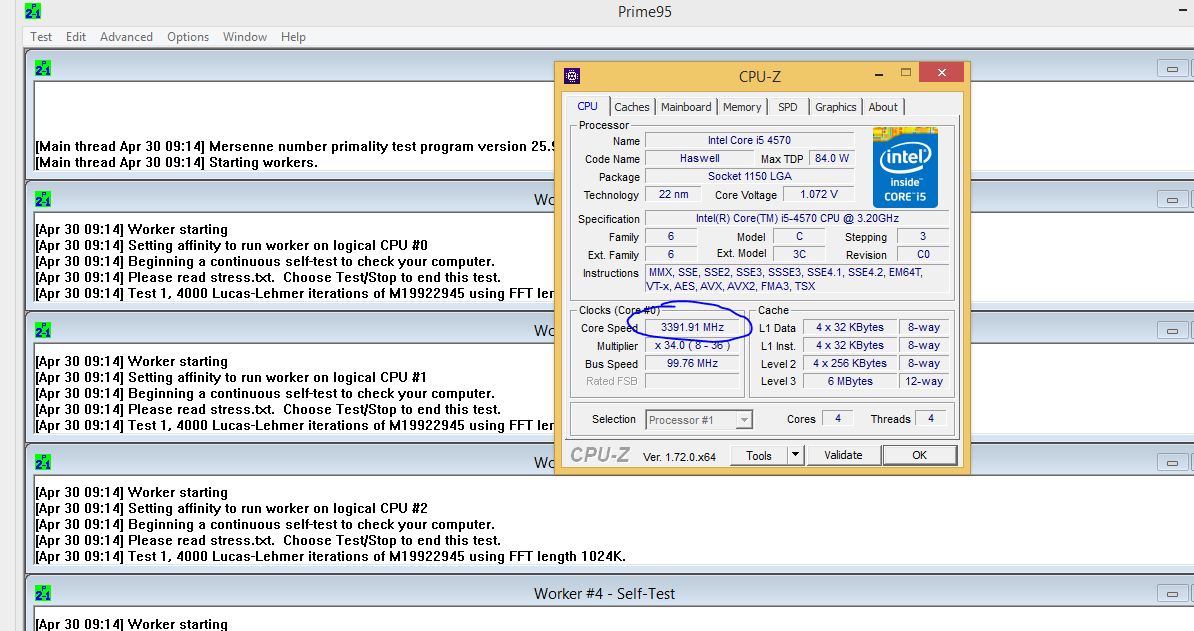Click the Tools button in CPU-Z
Screen dimensions: 1194x631
(758, 455)
